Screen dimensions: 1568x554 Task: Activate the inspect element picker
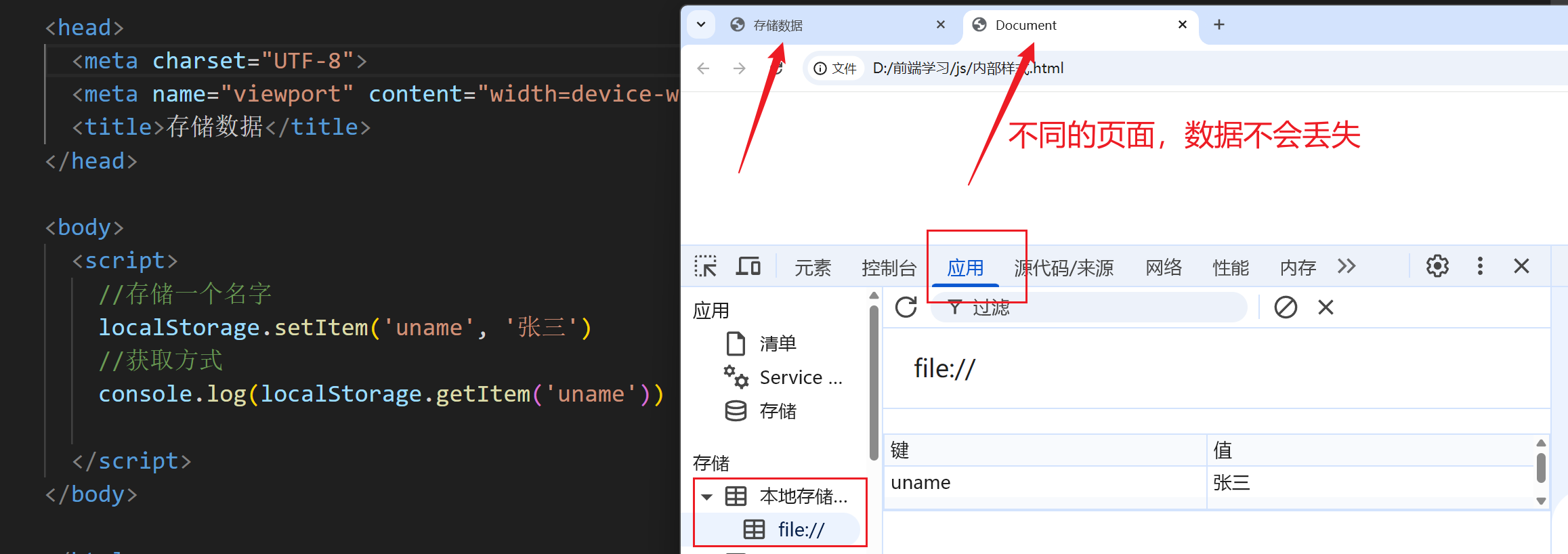point(705,267)
